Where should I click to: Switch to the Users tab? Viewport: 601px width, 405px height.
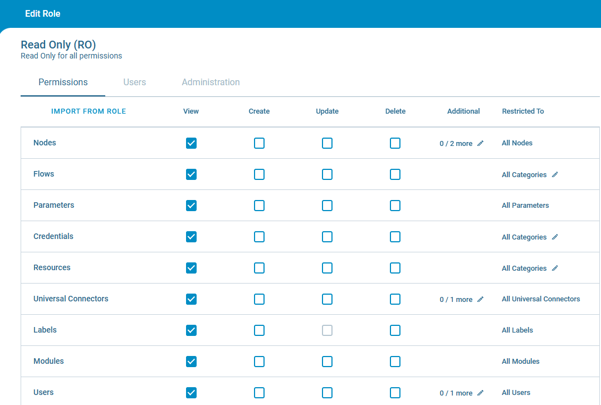pos(134,82)
